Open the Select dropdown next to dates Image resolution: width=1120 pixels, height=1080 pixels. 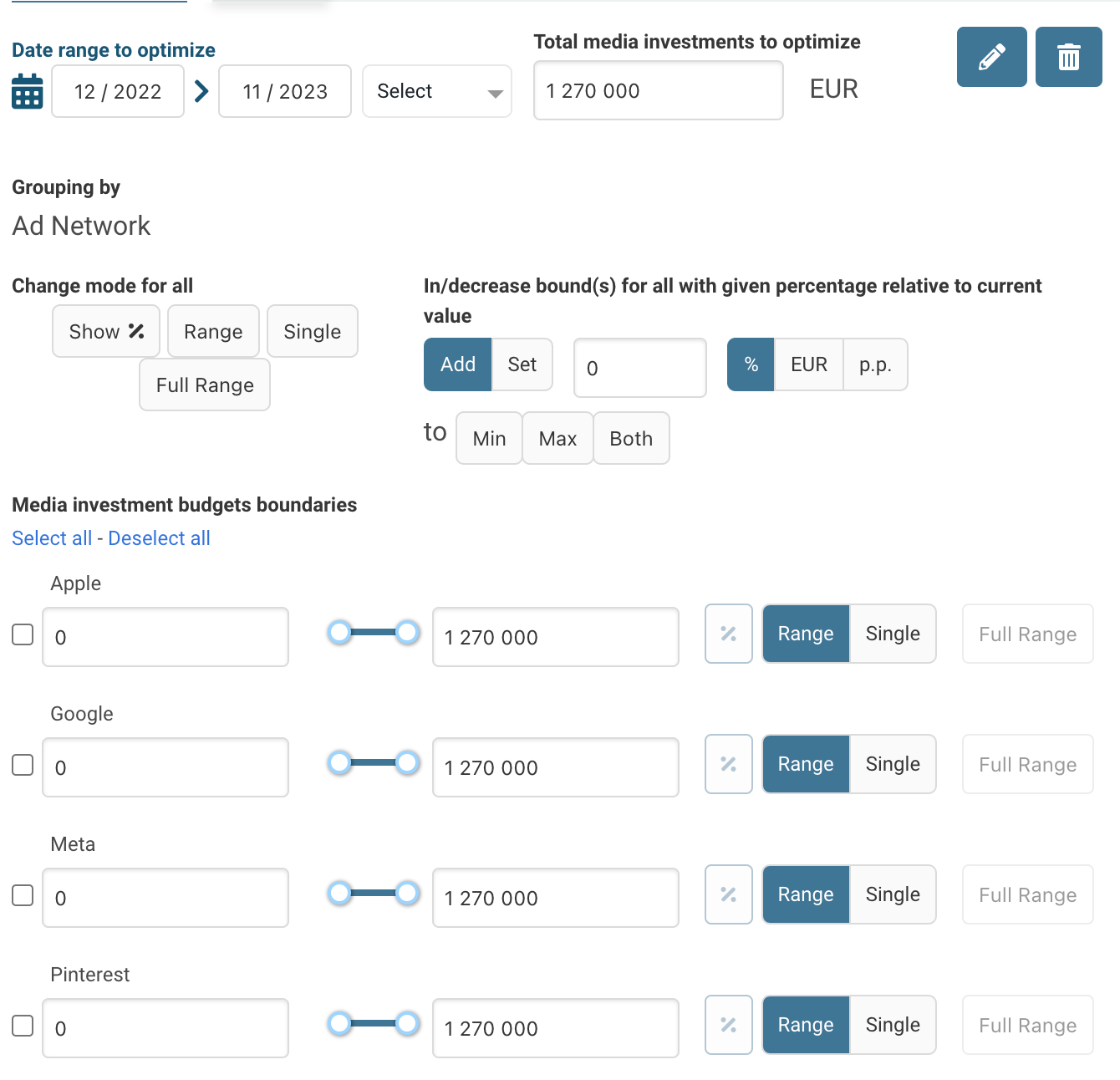click(x=437, y=91)
